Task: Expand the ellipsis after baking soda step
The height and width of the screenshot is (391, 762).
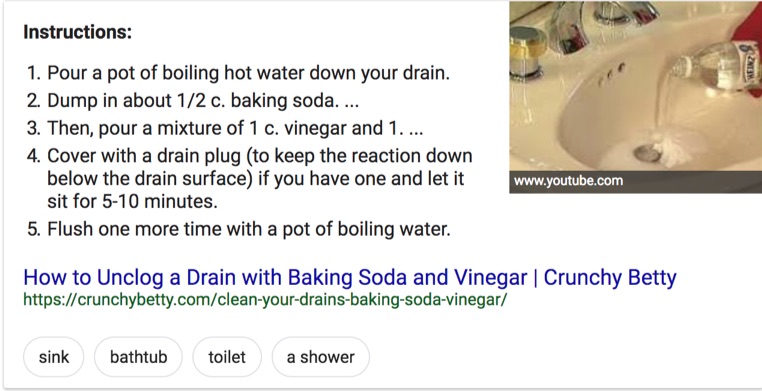Action: click(351, 102)
